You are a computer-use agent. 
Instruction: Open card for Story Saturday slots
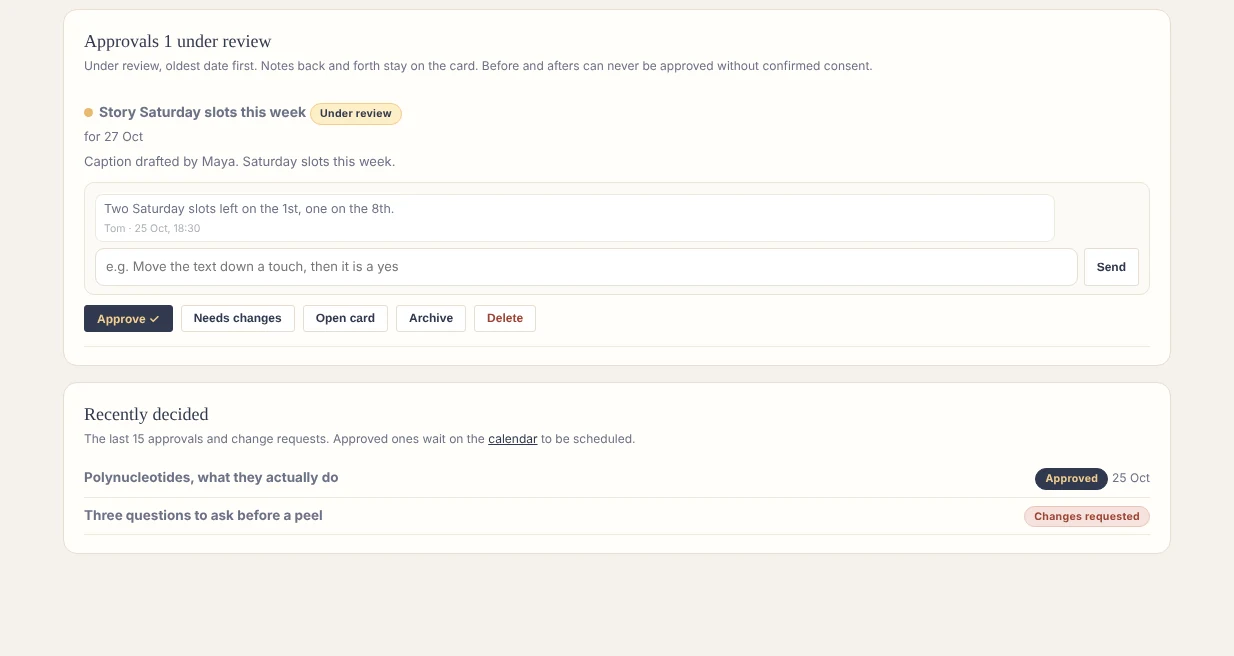[345, 318]
